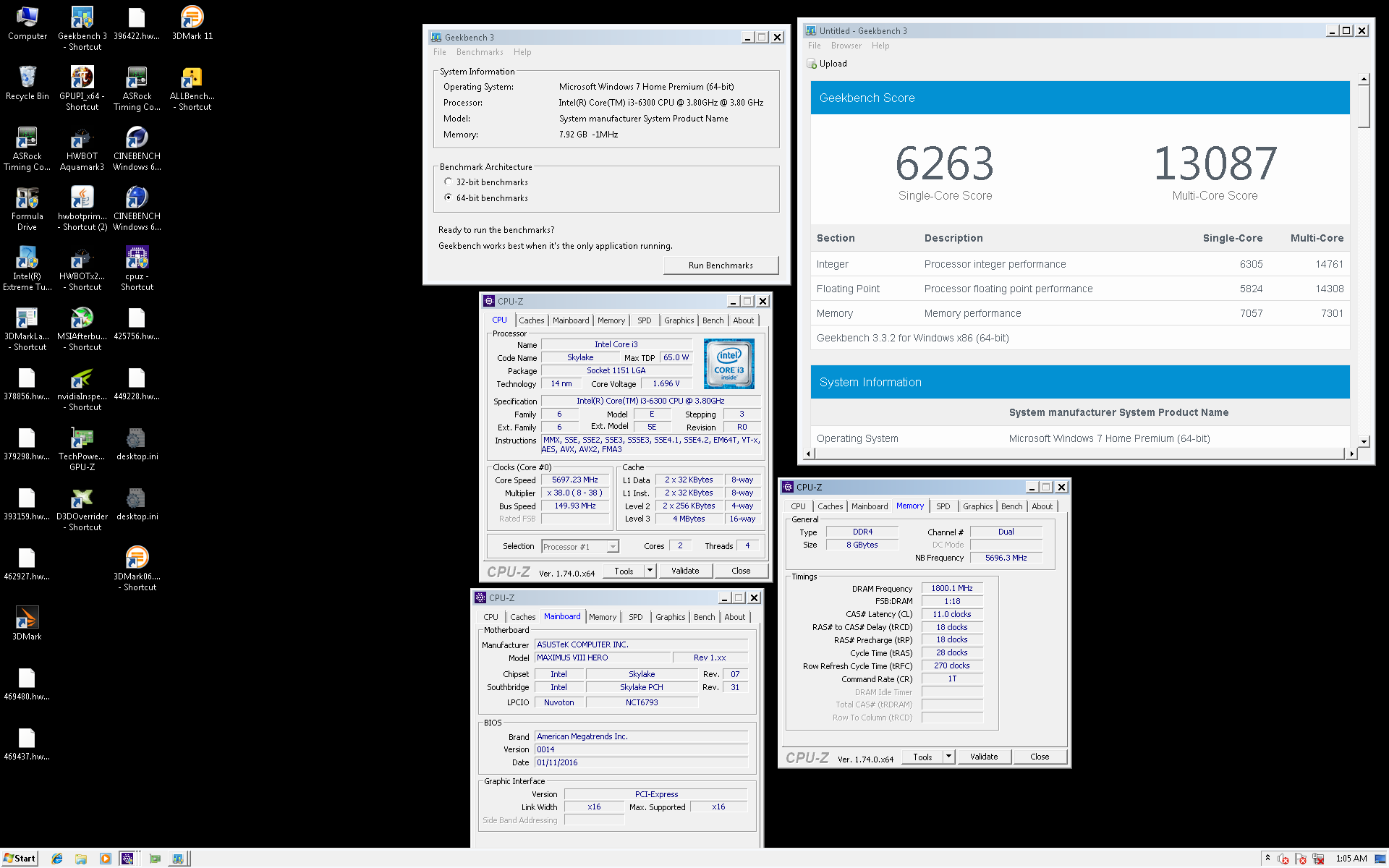Click the taskbar clock showing 1:05 AM
This screenshot has width=1389, height=868.
[x=1351, y=859]
